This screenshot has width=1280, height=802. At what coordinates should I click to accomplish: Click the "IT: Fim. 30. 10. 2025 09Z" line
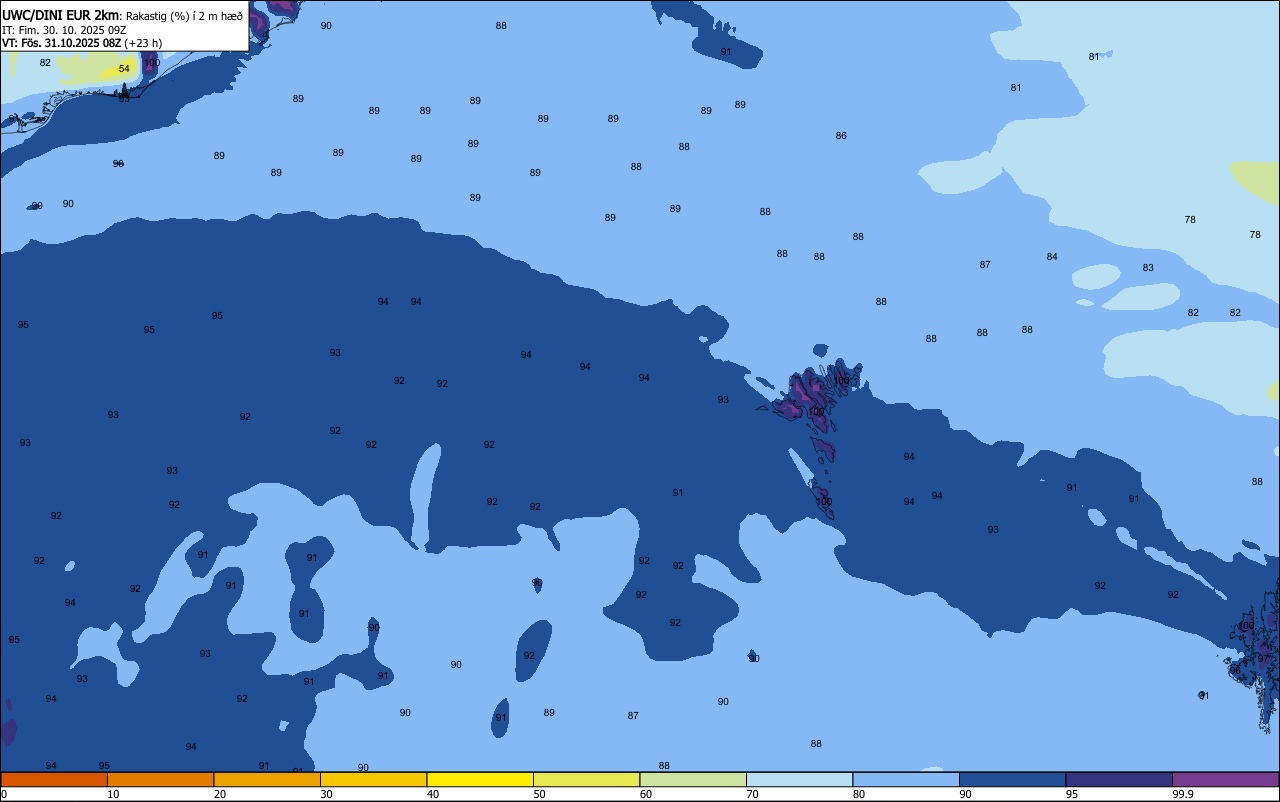tap(64, 30)
